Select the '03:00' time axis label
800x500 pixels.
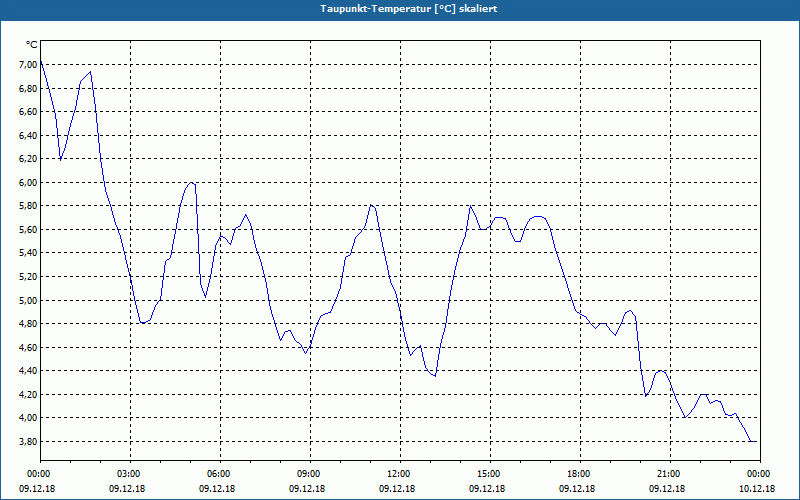tap(131, 474)
